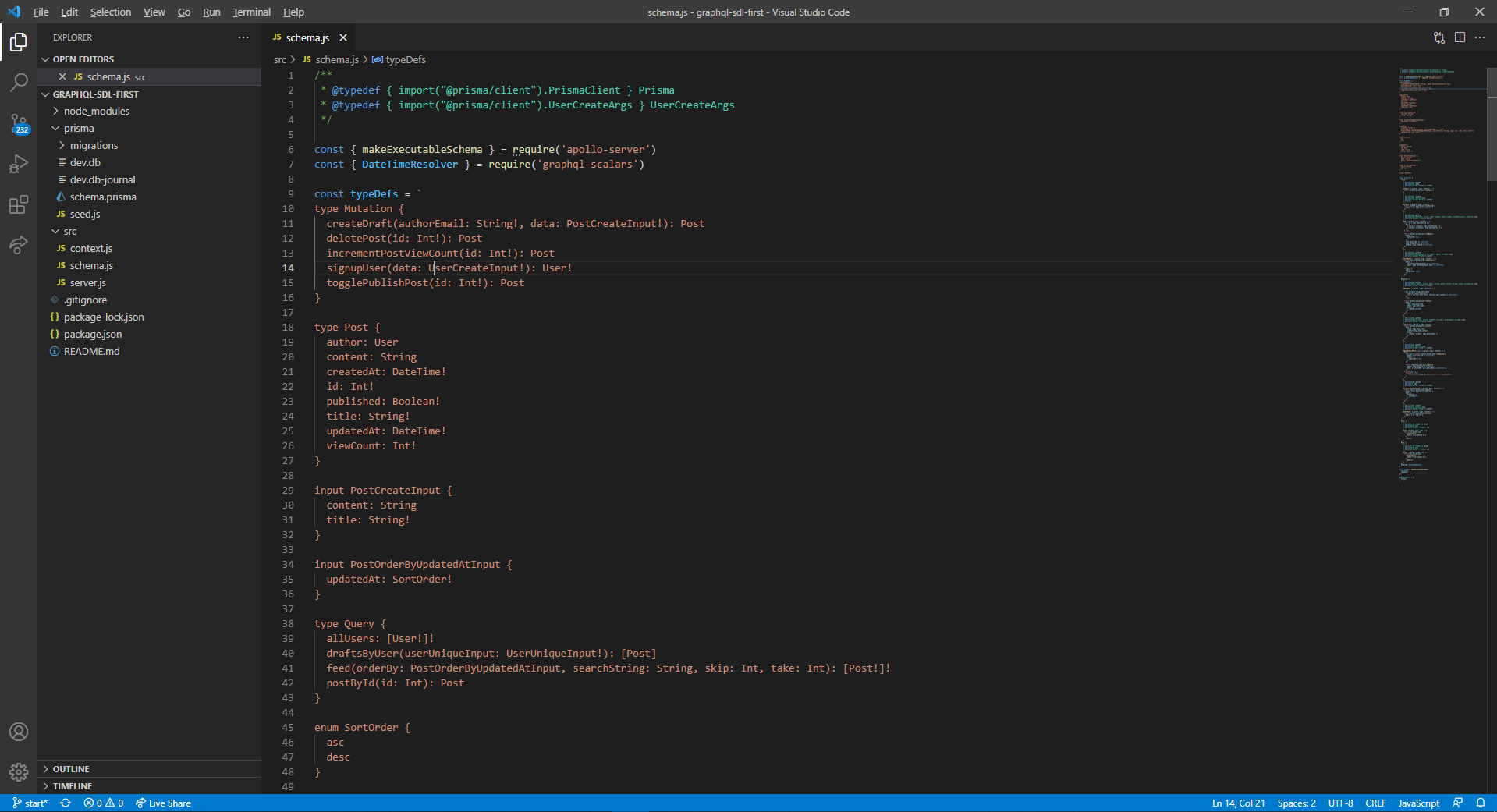Open server.js in the explorer tree
Viewport: 1497px width, 812px height.
tap(149, 282)
